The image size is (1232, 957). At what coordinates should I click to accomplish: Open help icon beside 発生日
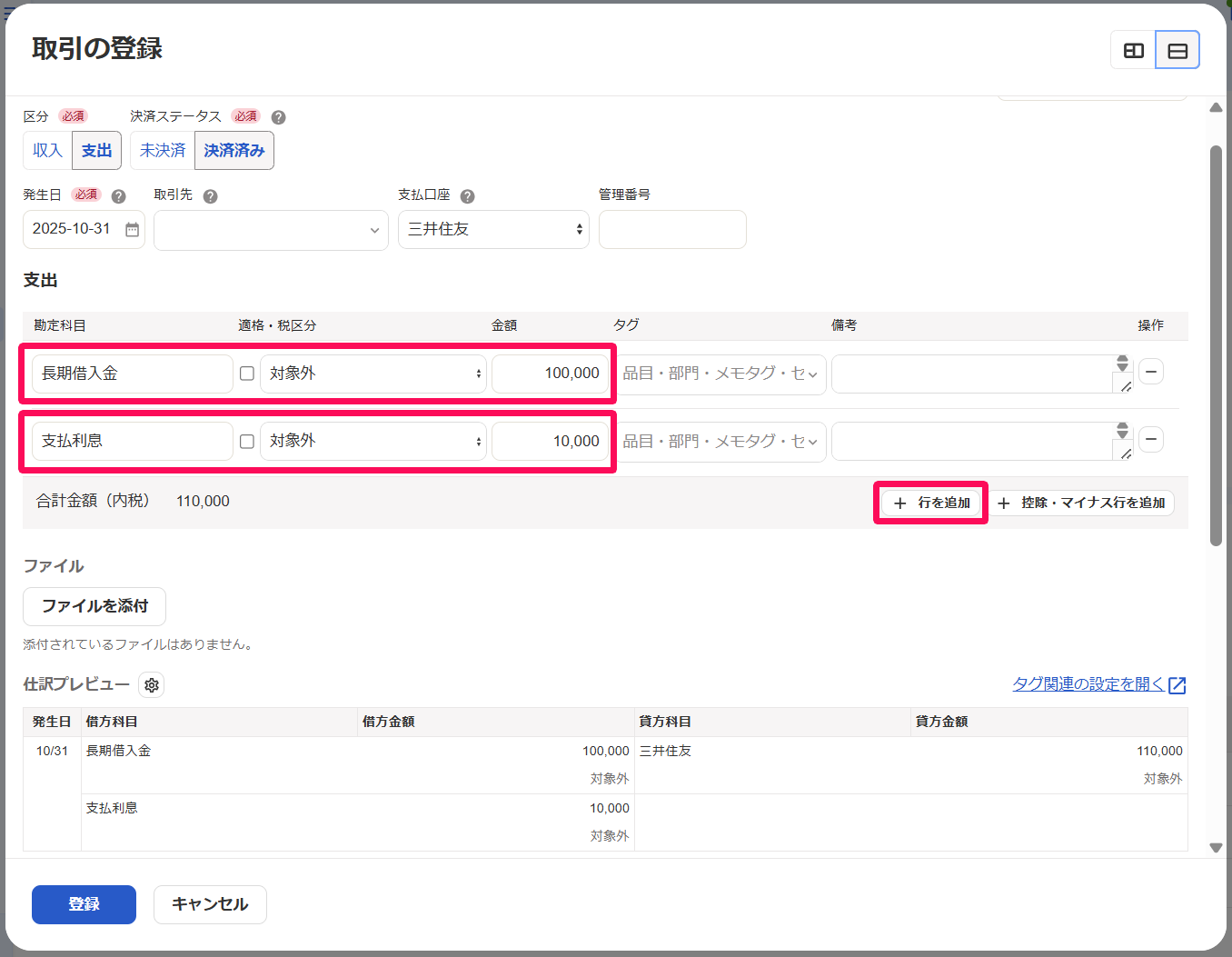click(x=118, y=196)
